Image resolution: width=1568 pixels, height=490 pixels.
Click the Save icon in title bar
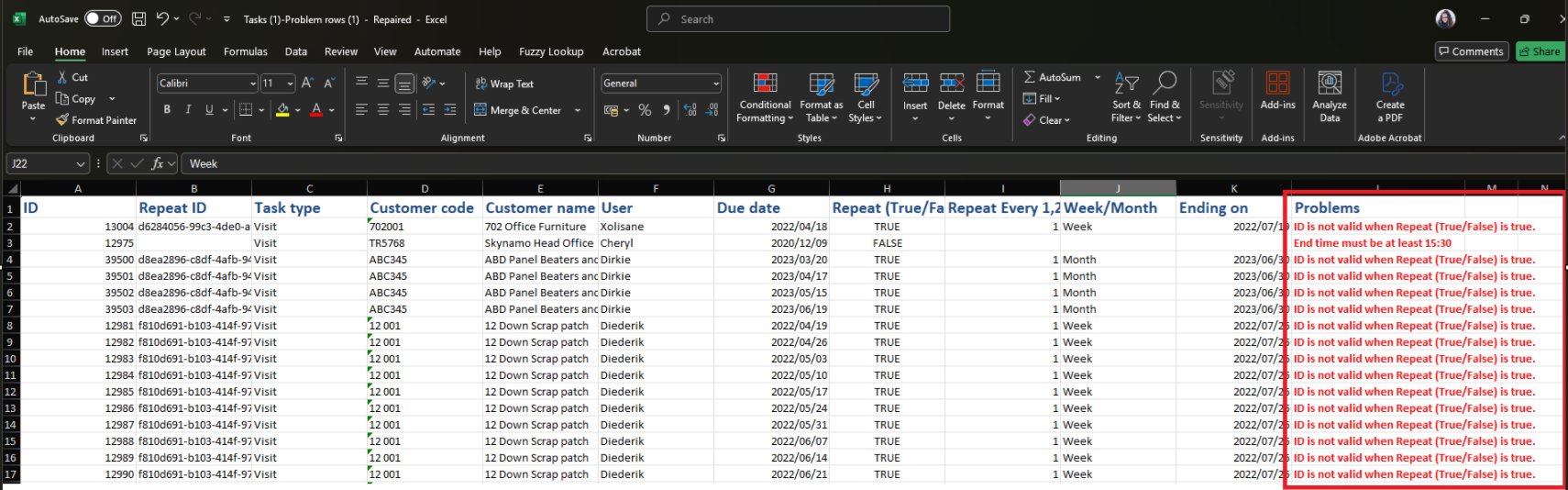click(x=138, y=18)
